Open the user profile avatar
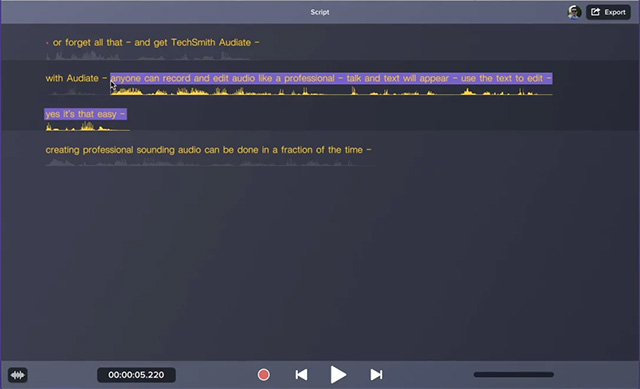Image resolution: width=640 pixels, height=389 pixels. (574, 12)
